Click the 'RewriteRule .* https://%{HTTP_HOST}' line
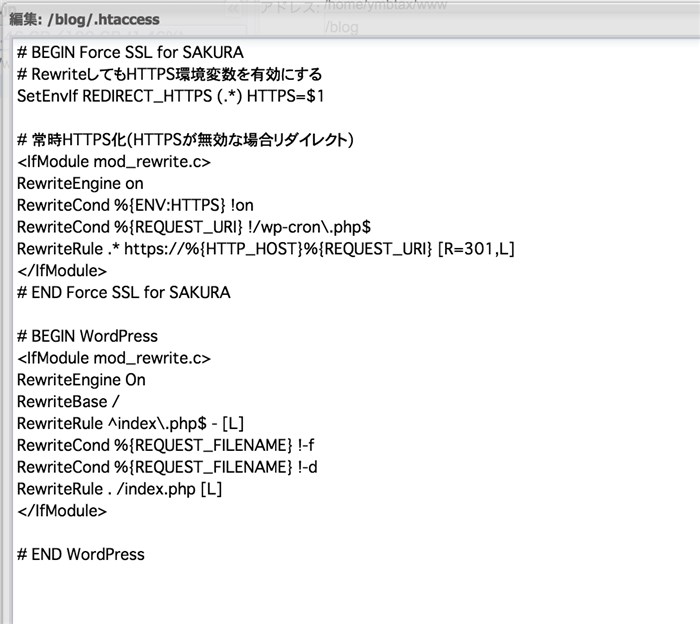 tap(266, 249)
